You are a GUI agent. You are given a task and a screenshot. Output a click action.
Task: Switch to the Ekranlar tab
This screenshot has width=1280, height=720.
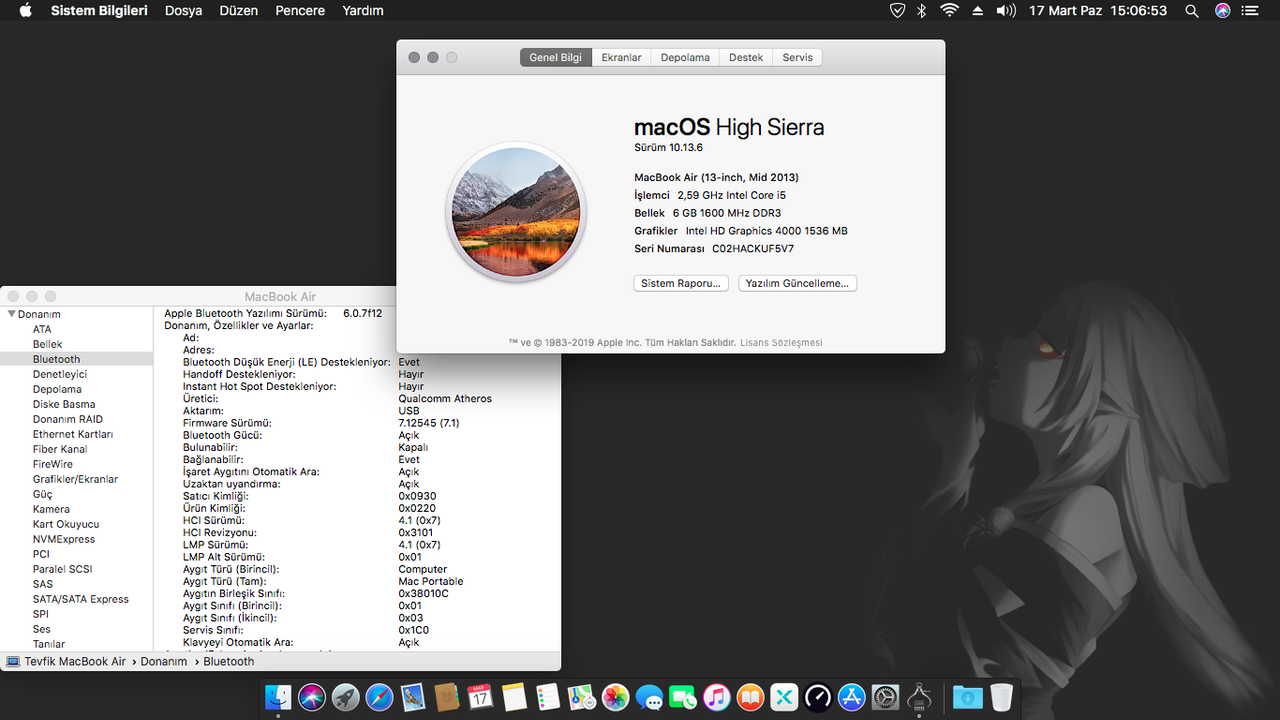click(x=621, y=57)
